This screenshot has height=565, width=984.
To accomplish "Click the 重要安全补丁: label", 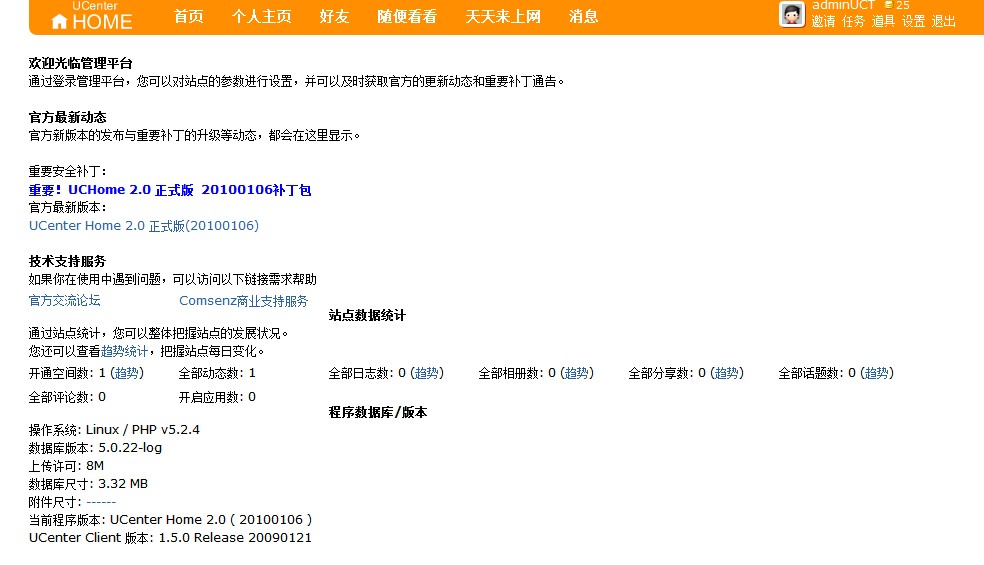I will 68,172.
